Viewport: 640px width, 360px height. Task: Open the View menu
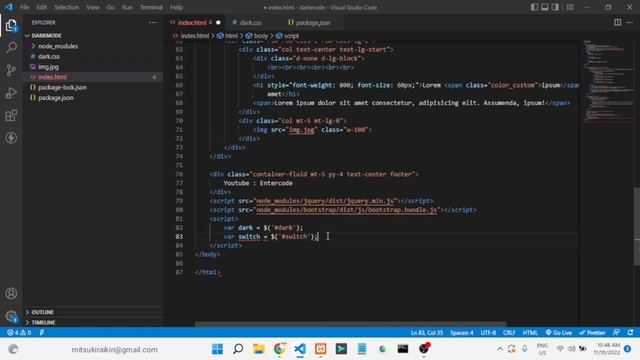[93, 7]
